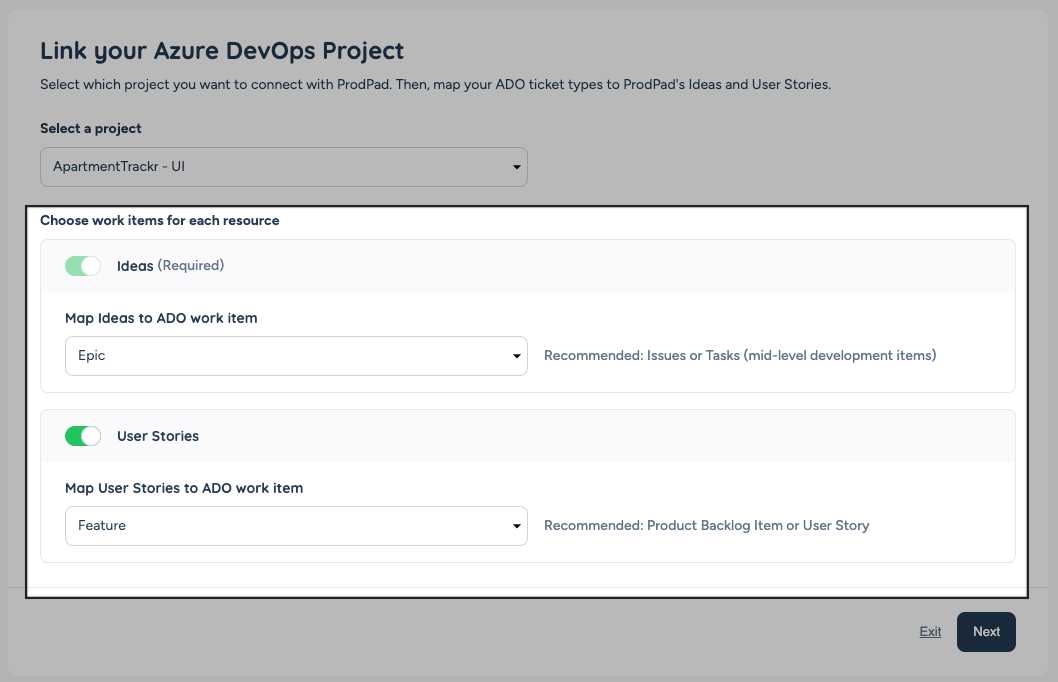Click 'Choose work items for each resource' text

tap(159, 221)
